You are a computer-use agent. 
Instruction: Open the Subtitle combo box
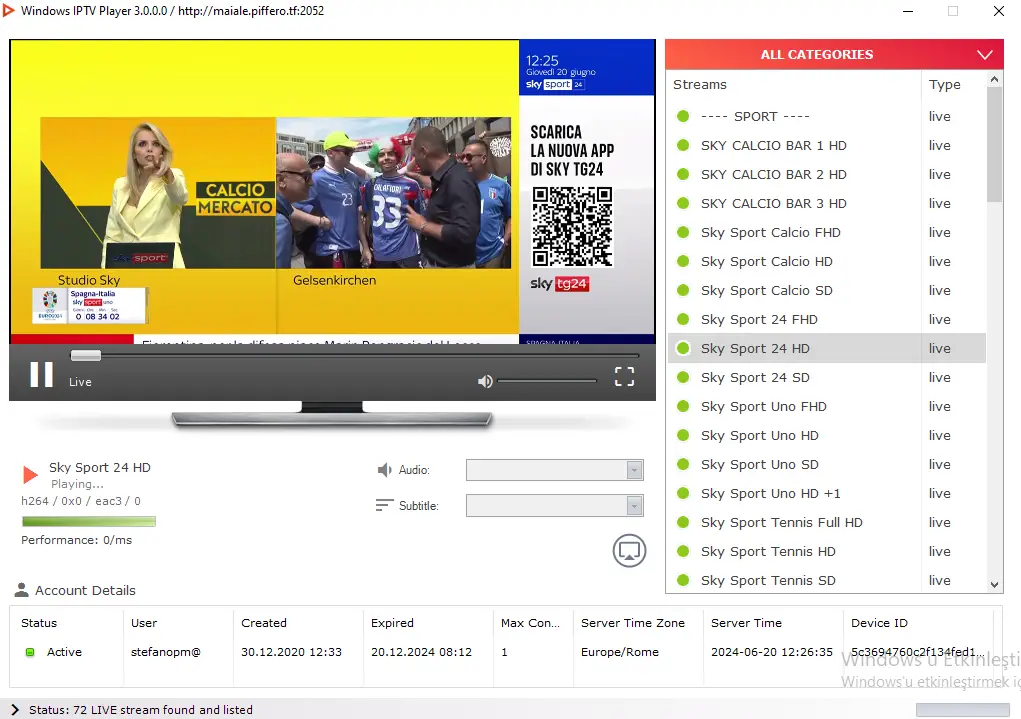[x=554, y=505]
